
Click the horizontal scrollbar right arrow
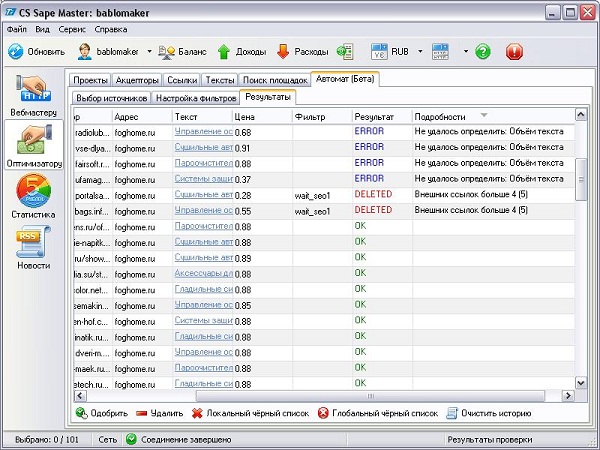tap(568, 396)
